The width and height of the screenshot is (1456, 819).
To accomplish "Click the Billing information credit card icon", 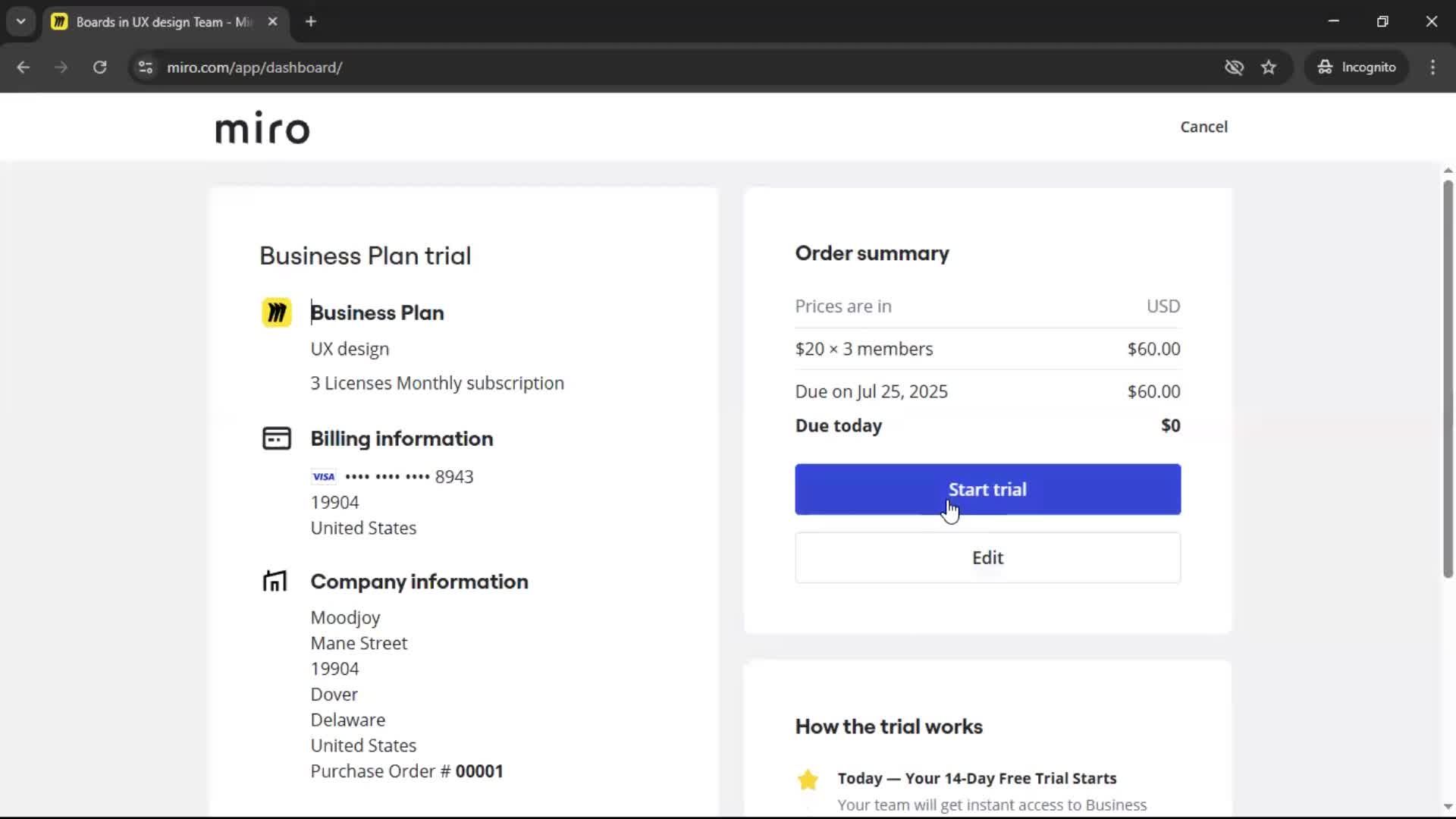I will tap(277, 438).
